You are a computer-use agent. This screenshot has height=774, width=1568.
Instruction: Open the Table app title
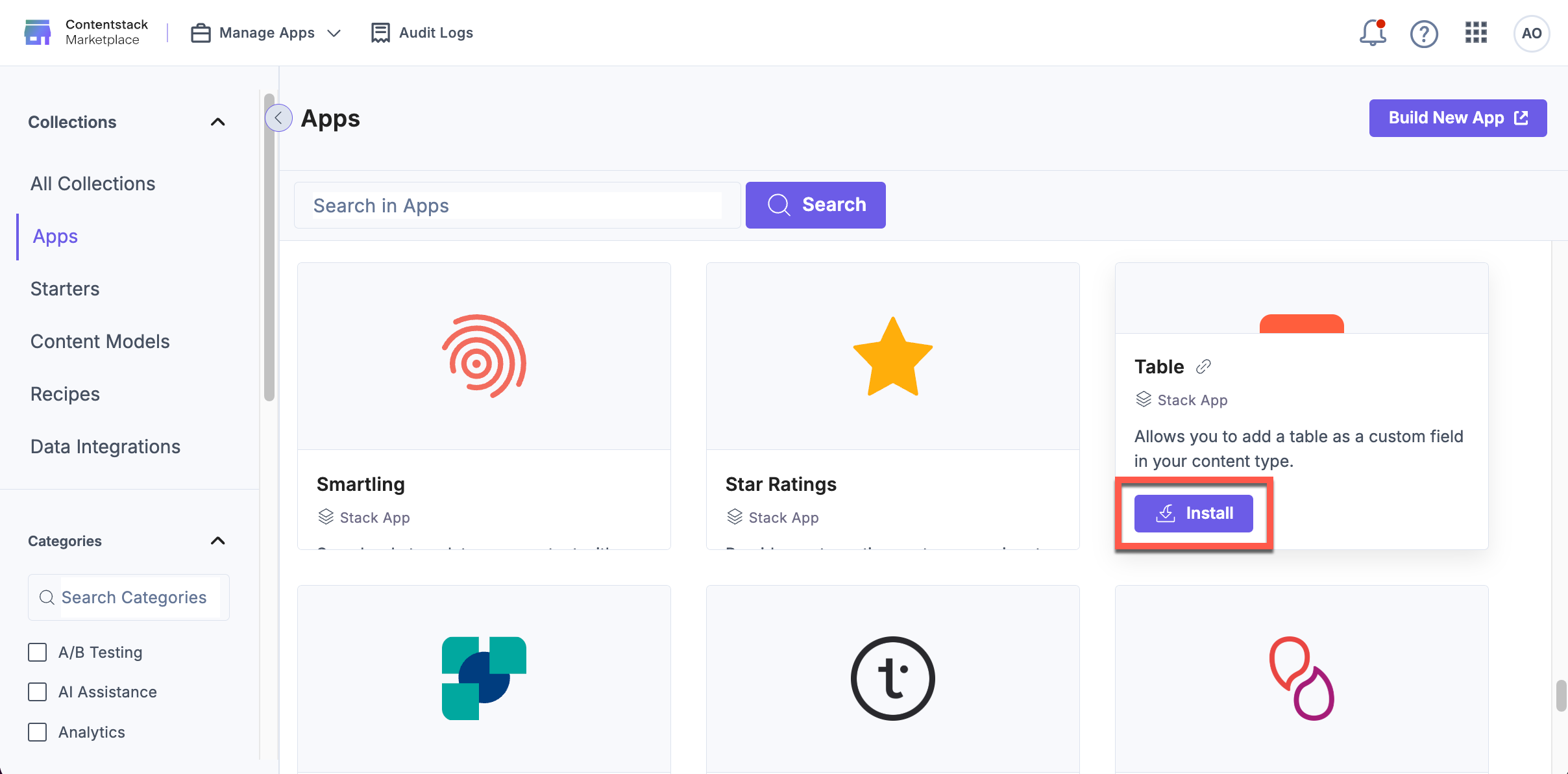click(x=1159, y=367)
